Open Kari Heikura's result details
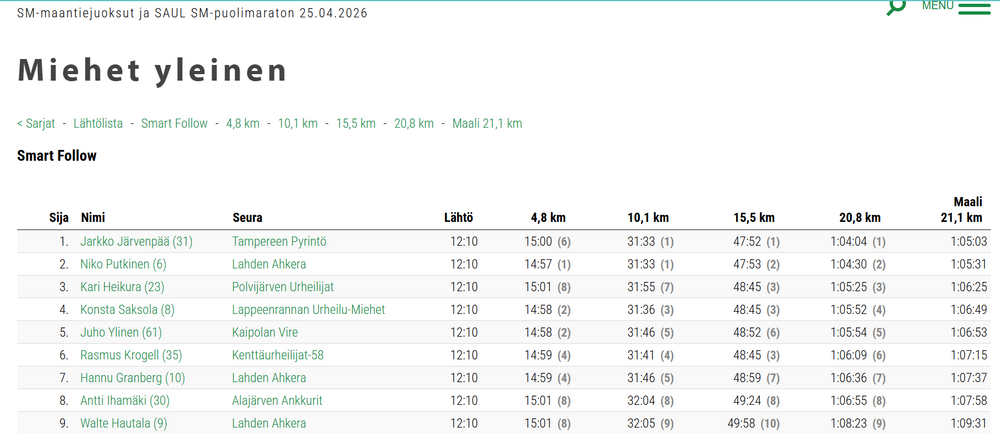 click(123, 287)
